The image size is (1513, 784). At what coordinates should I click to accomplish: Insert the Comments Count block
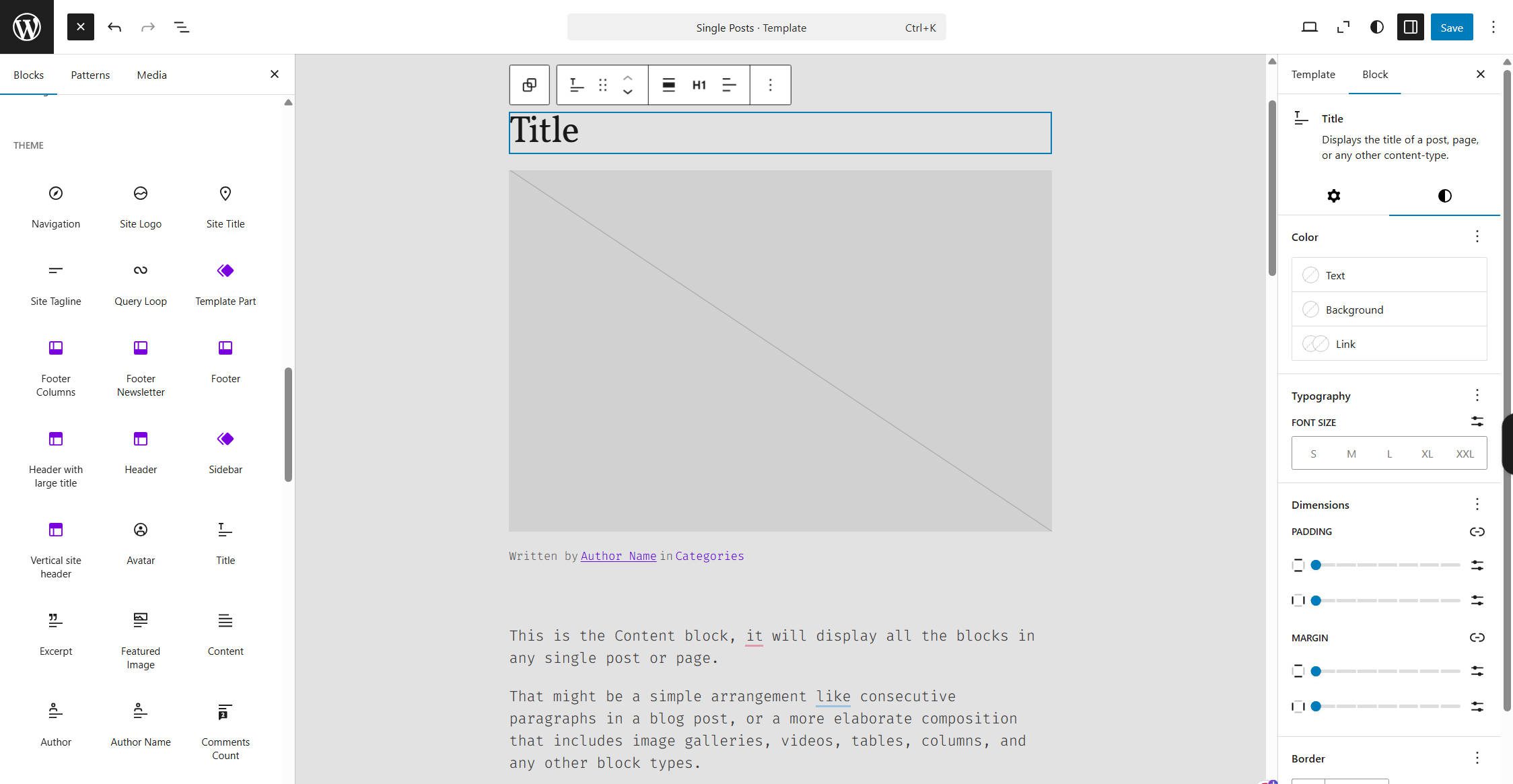coord(225,732)
